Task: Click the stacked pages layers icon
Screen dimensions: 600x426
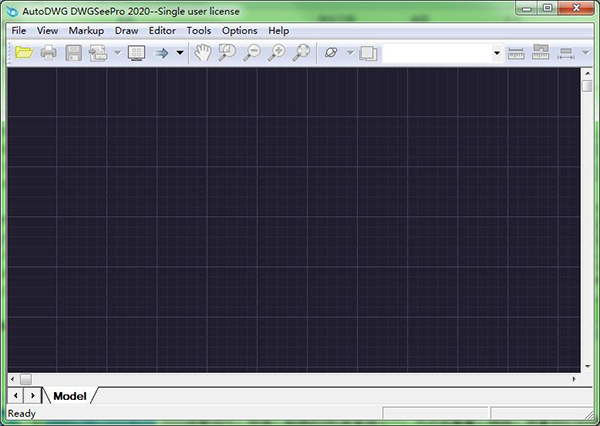Action: coord(368,53)
